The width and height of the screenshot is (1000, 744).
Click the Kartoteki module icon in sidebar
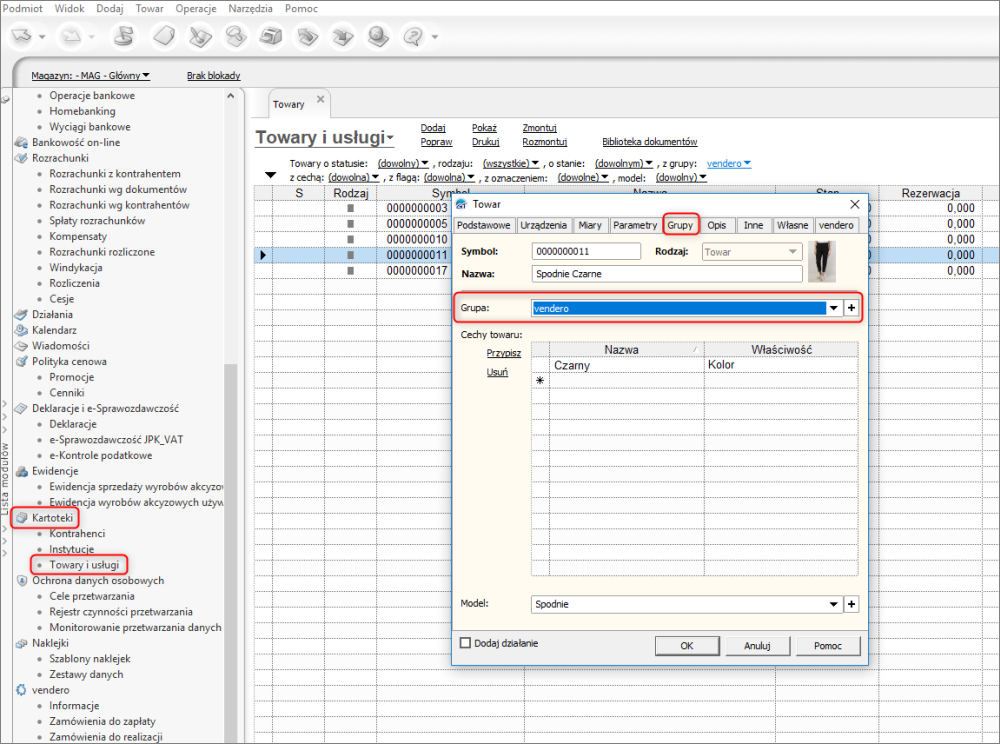tap(22, 518)
